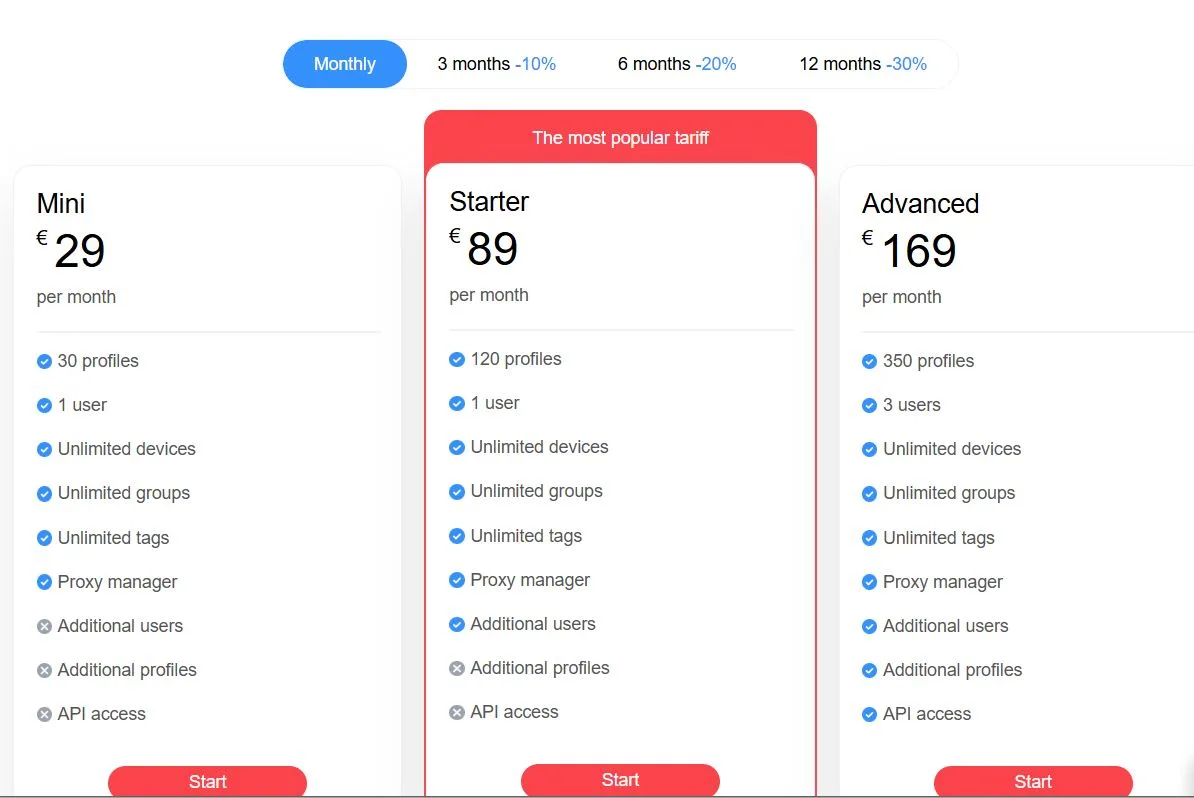Click gray X icon beside Mini Additional users
Screen dimensions: 1194x798
coord(44,626)
